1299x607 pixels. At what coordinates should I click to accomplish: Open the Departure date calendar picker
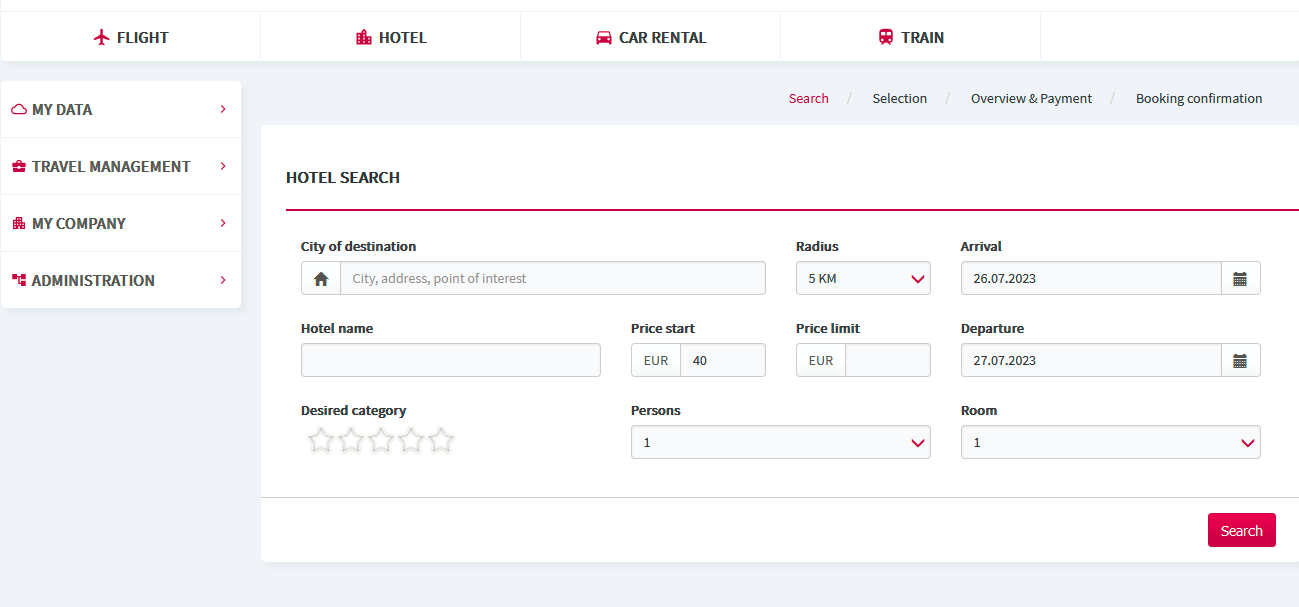(1240, 361)
